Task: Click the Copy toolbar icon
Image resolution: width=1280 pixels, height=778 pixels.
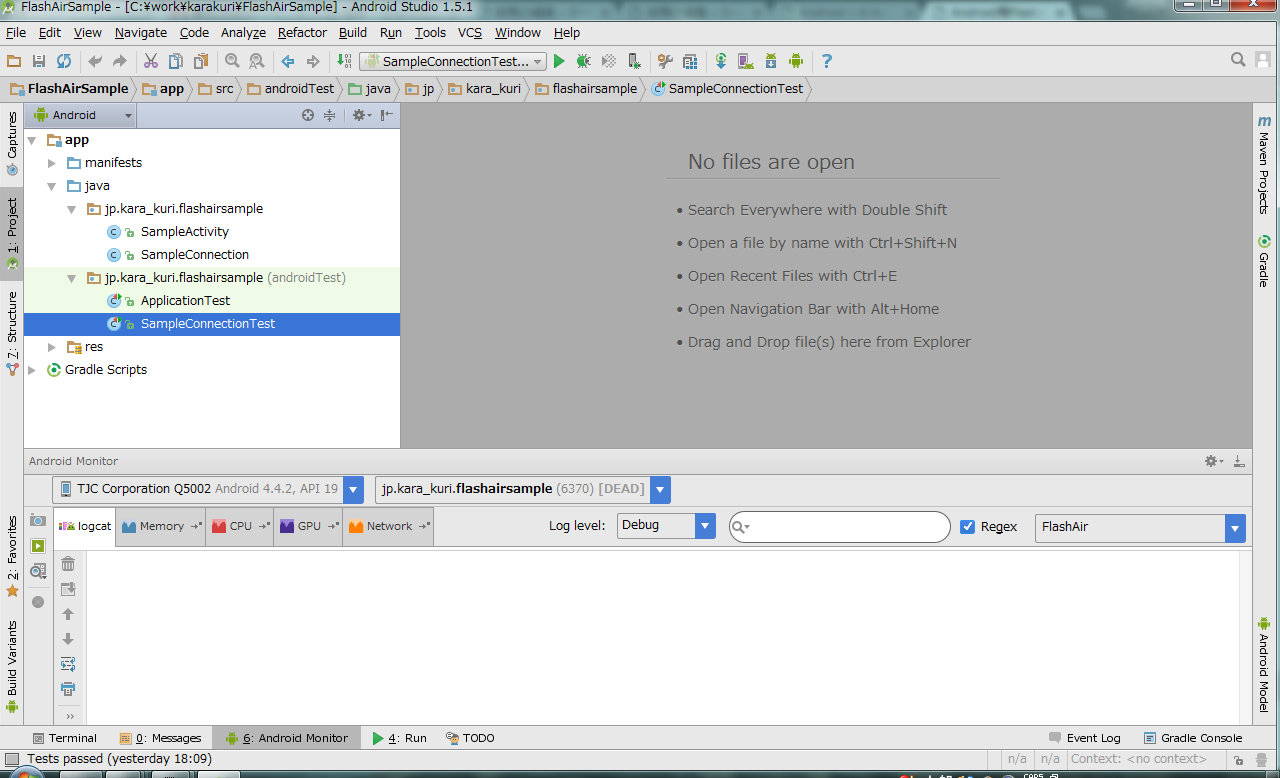Action: 175,61
